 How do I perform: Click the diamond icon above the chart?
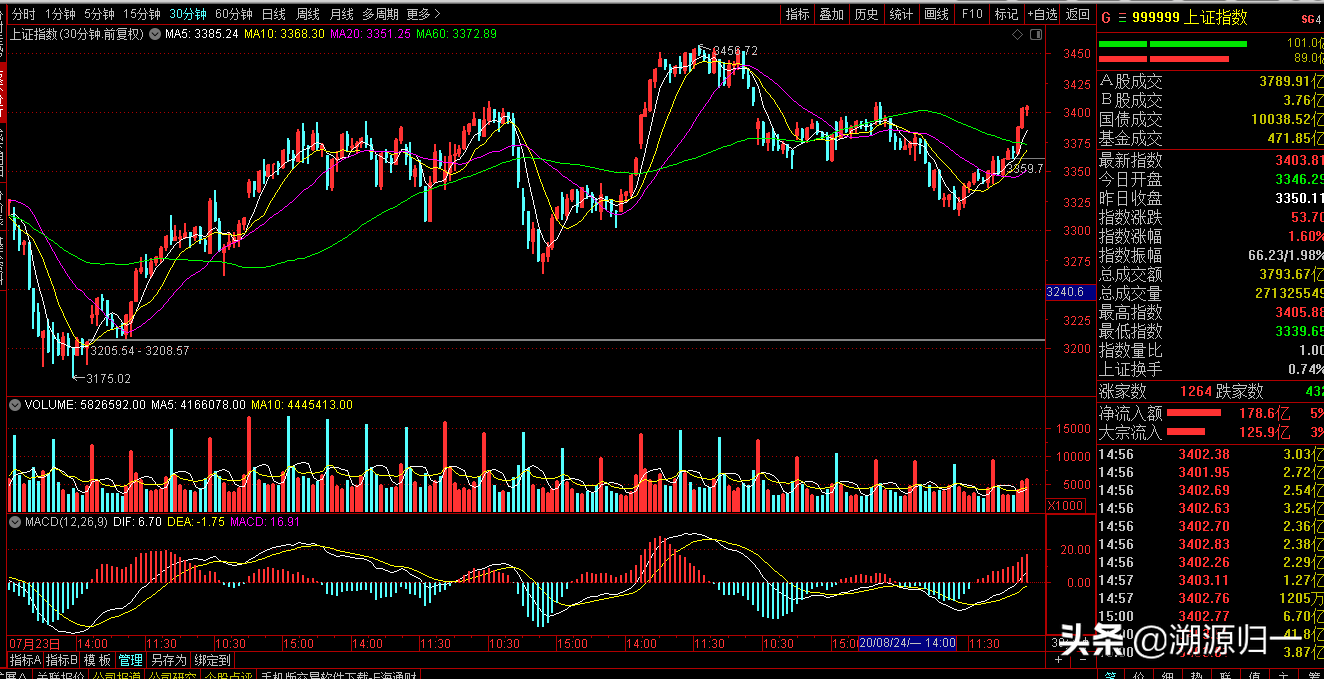click(1018, 34)
